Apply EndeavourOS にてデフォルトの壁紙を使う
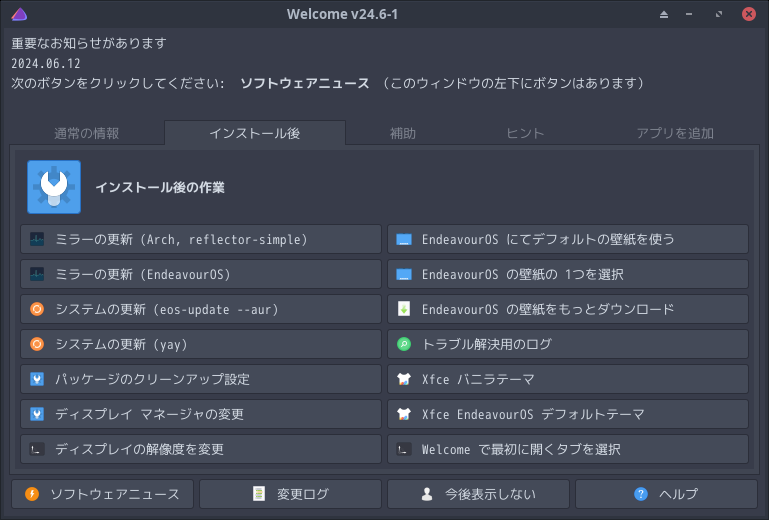This screenshot has width=769, height=520. pyautogui.click(x=568, y=239)
